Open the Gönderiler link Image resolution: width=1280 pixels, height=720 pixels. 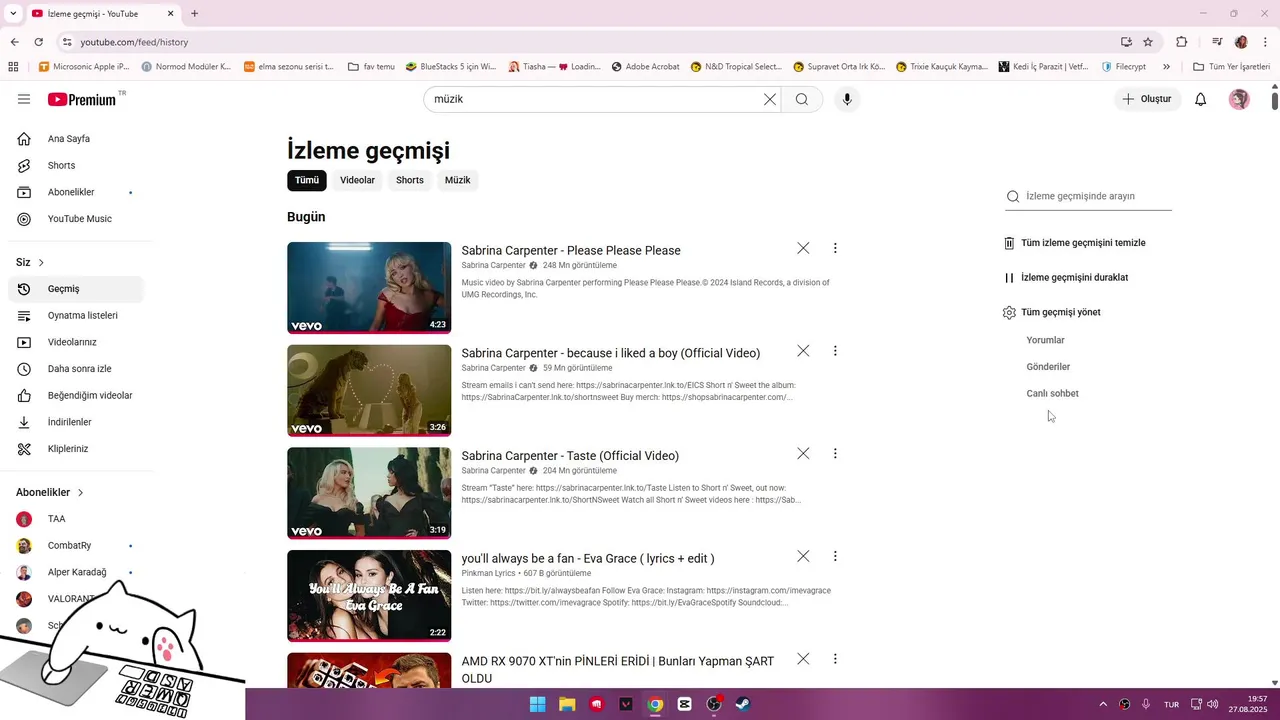1048,367
